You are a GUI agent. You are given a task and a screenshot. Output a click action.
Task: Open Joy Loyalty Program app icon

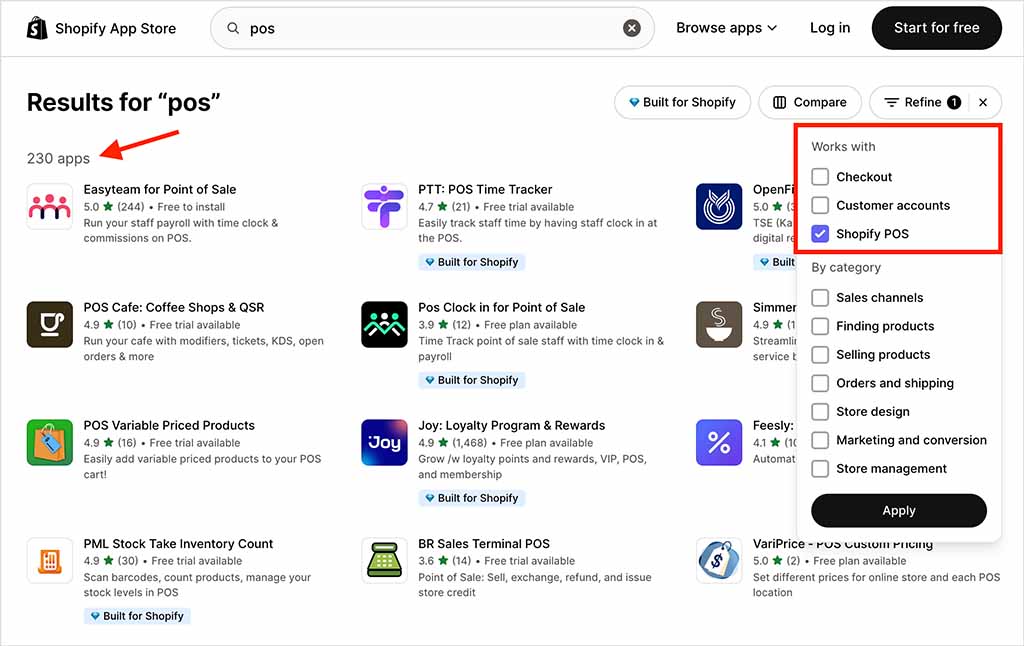point(384,443)
